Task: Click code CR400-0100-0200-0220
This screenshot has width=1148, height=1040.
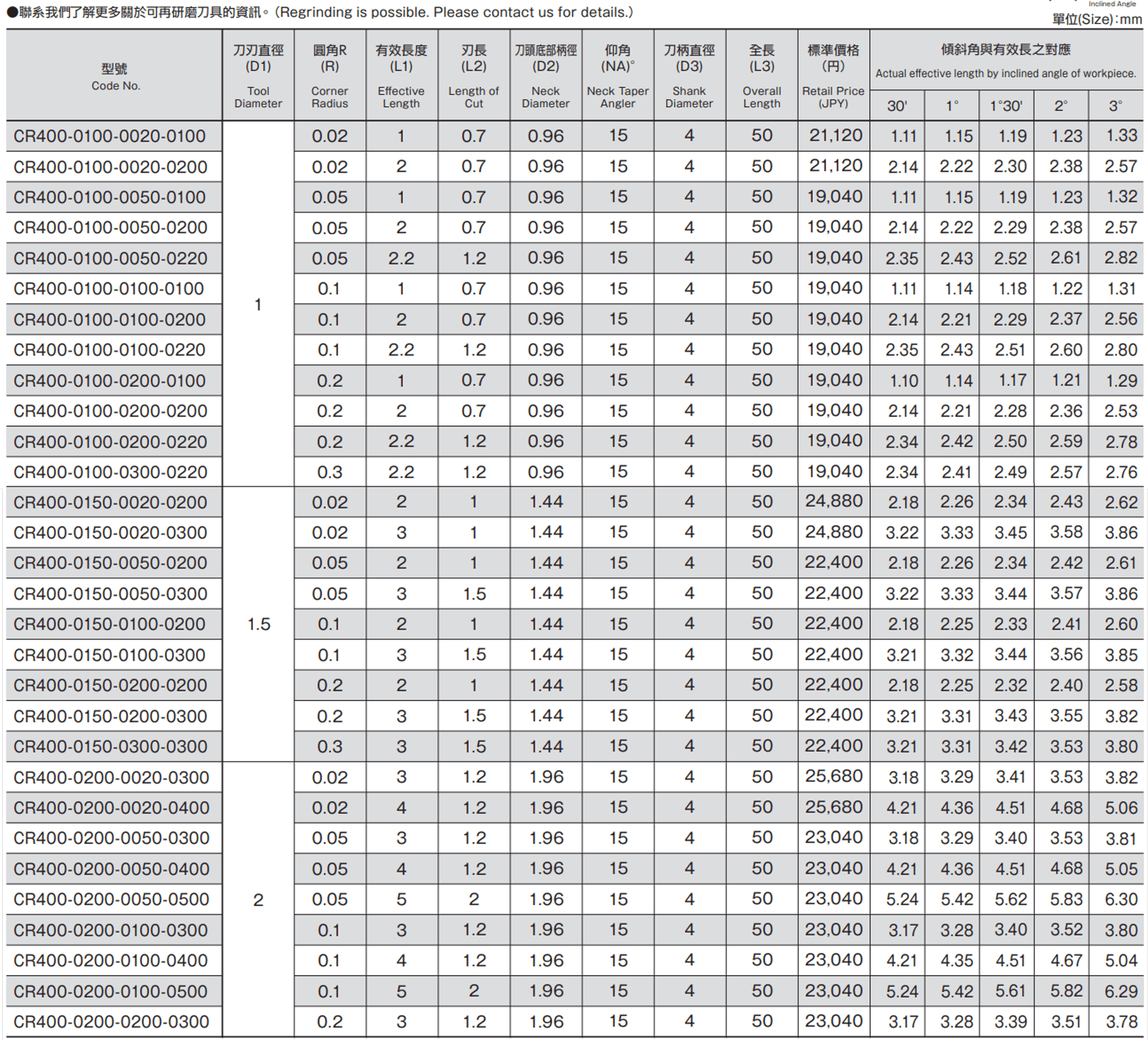Action: [x=110, y=441]
